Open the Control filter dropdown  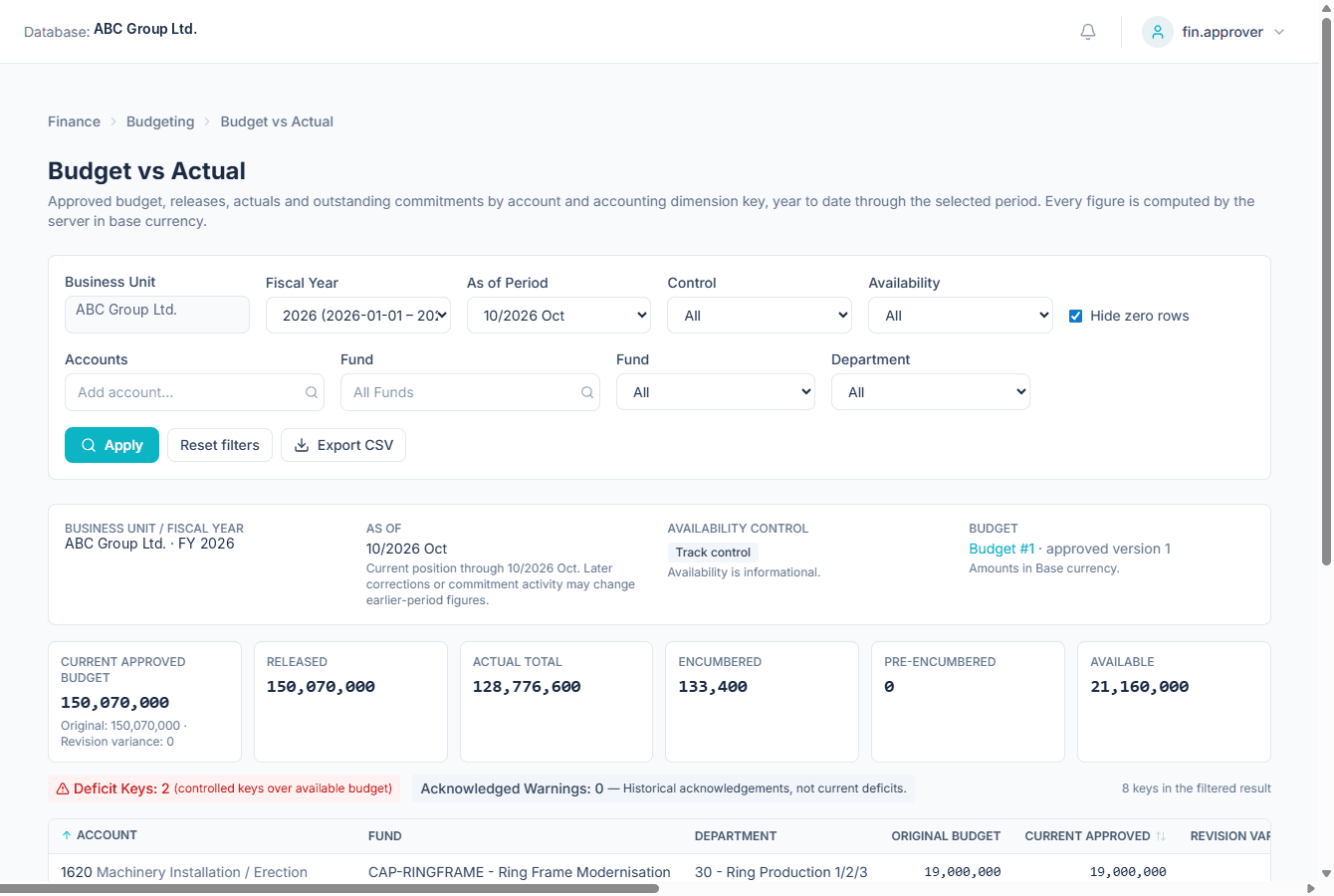point(760,316)
